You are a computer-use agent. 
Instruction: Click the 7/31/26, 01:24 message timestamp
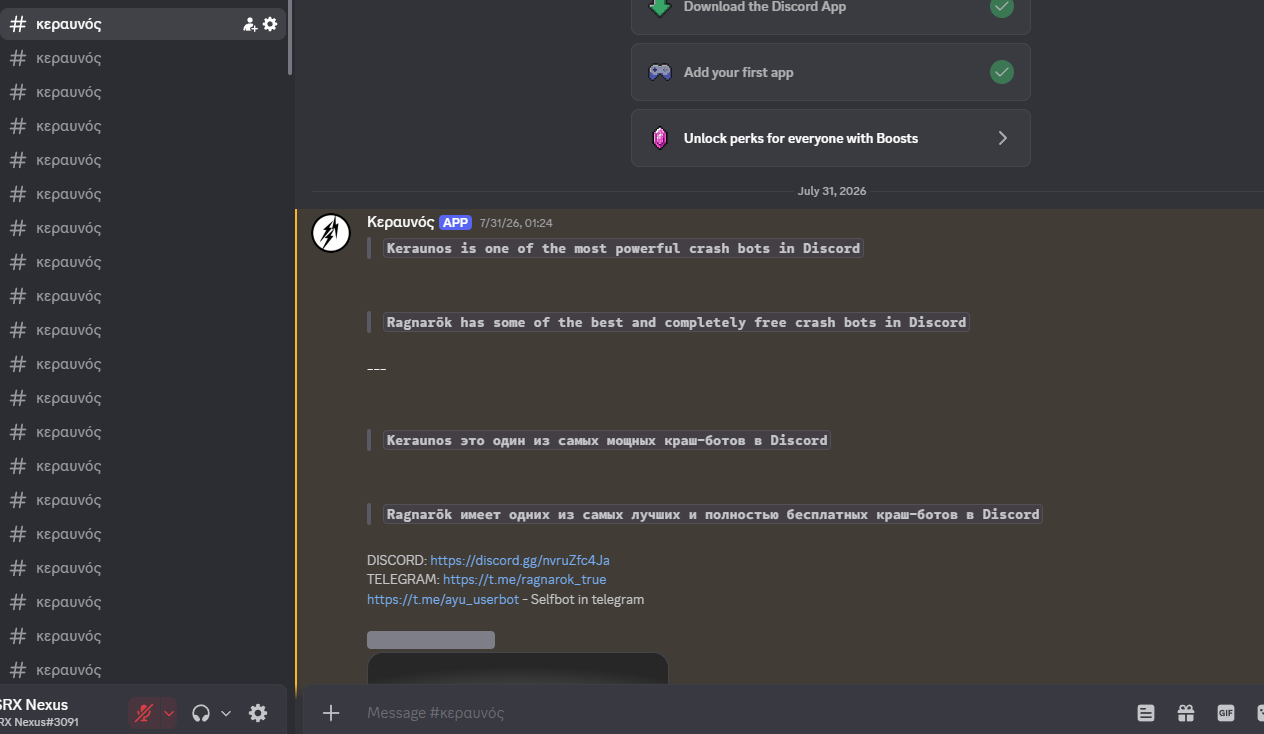coord(516,223)
